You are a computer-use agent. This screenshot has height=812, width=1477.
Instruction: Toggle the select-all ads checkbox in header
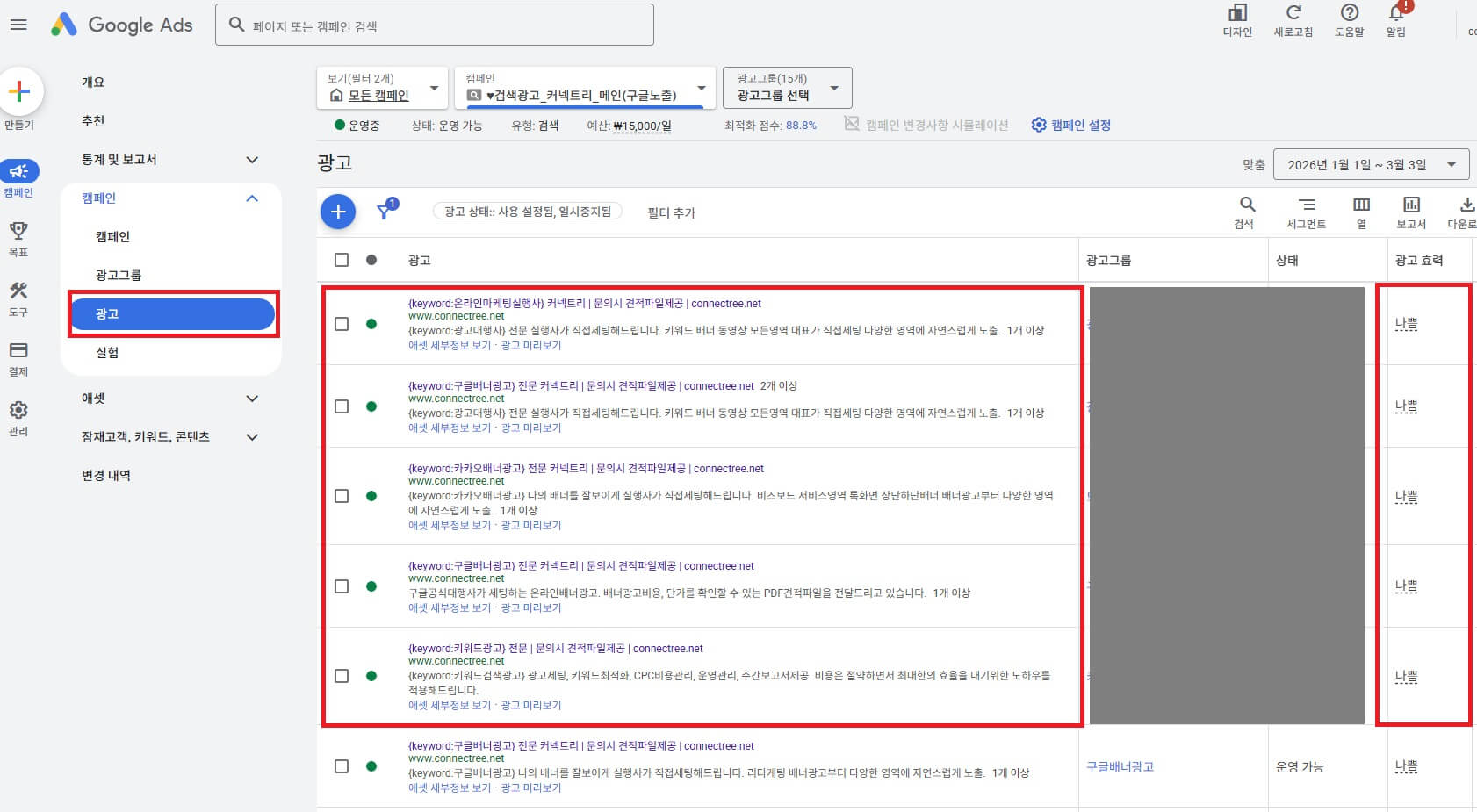click(342, 260)
